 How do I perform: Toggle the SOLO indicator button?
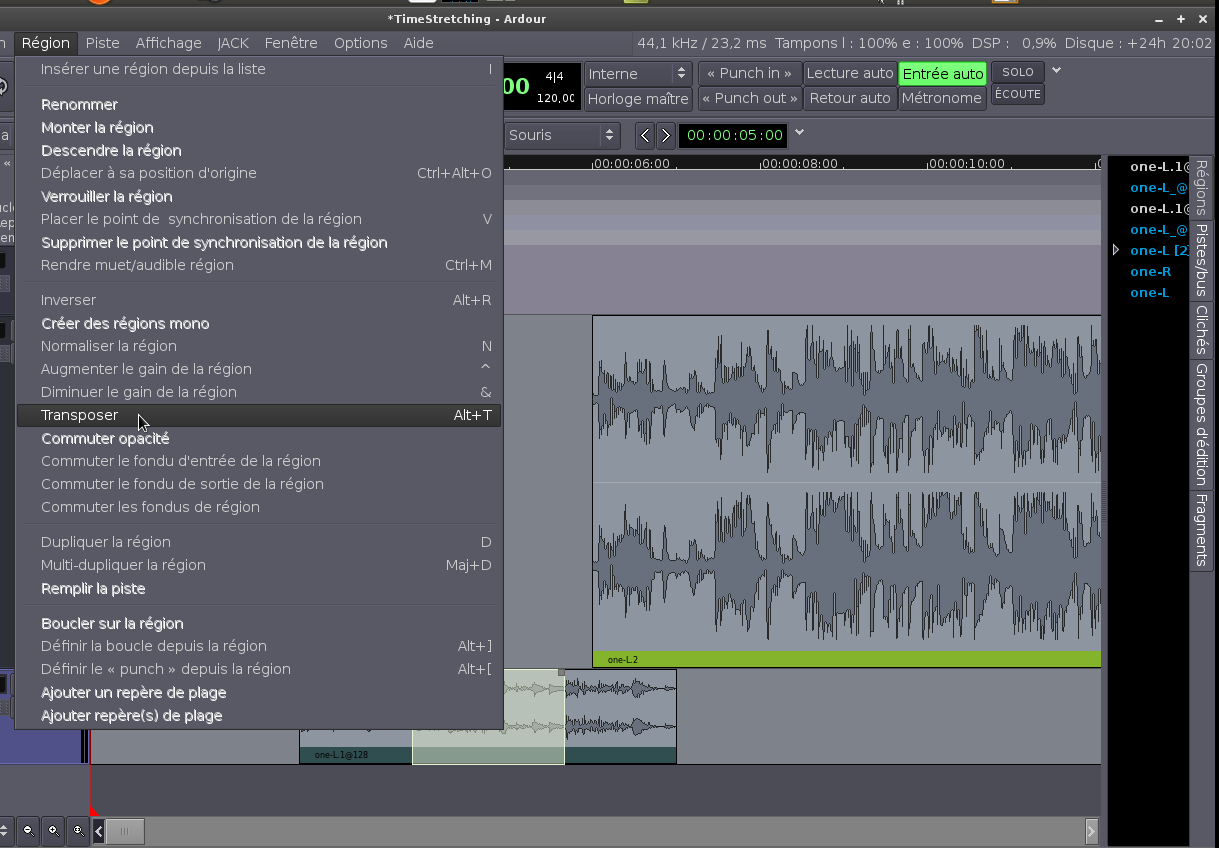tap(1017, 72)
